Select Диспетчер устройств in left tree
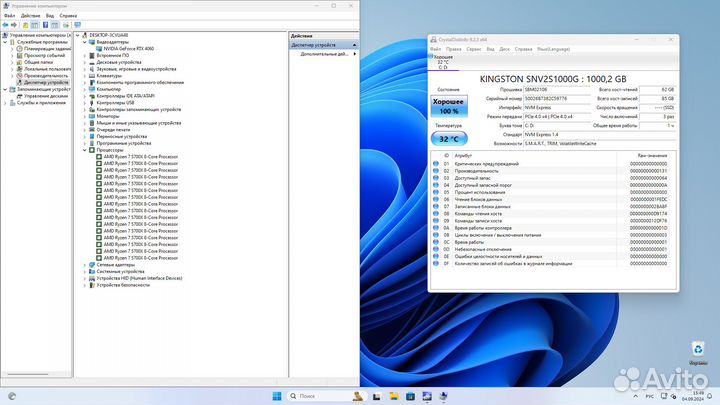The width and height of the screenshot is (720, 405). (x=46, y=82)
